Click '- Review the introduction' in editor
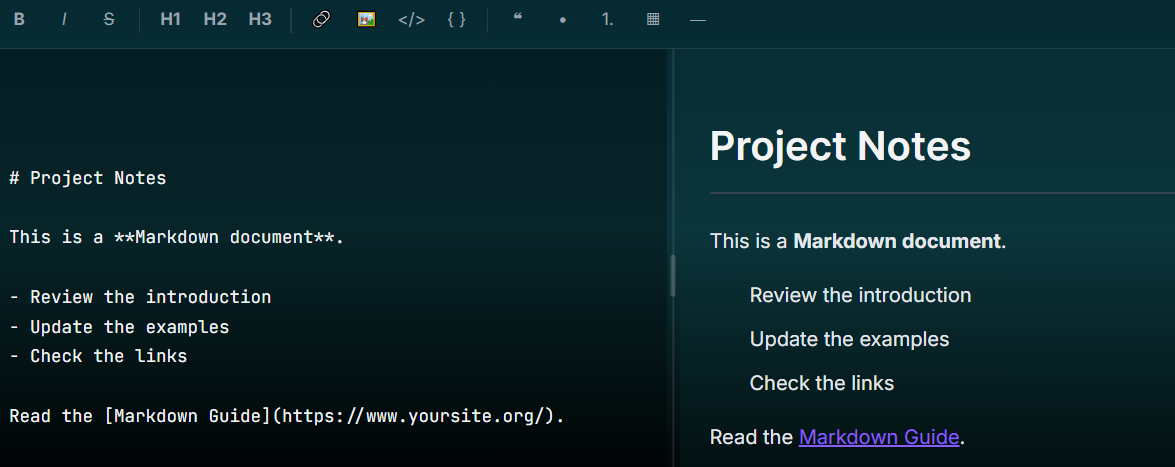 (x=140, y=297)
